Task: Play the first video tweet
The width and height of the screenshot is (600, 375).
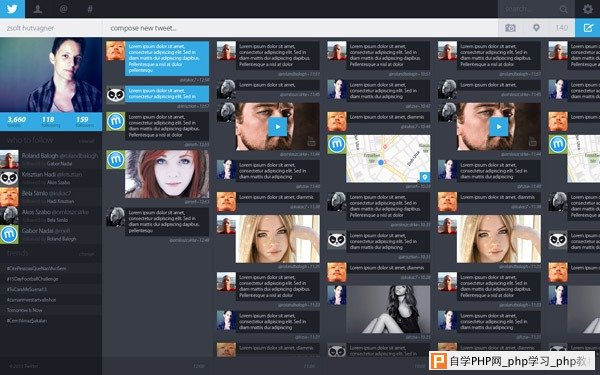Action: pyautogui.click(x=277, y=127)
